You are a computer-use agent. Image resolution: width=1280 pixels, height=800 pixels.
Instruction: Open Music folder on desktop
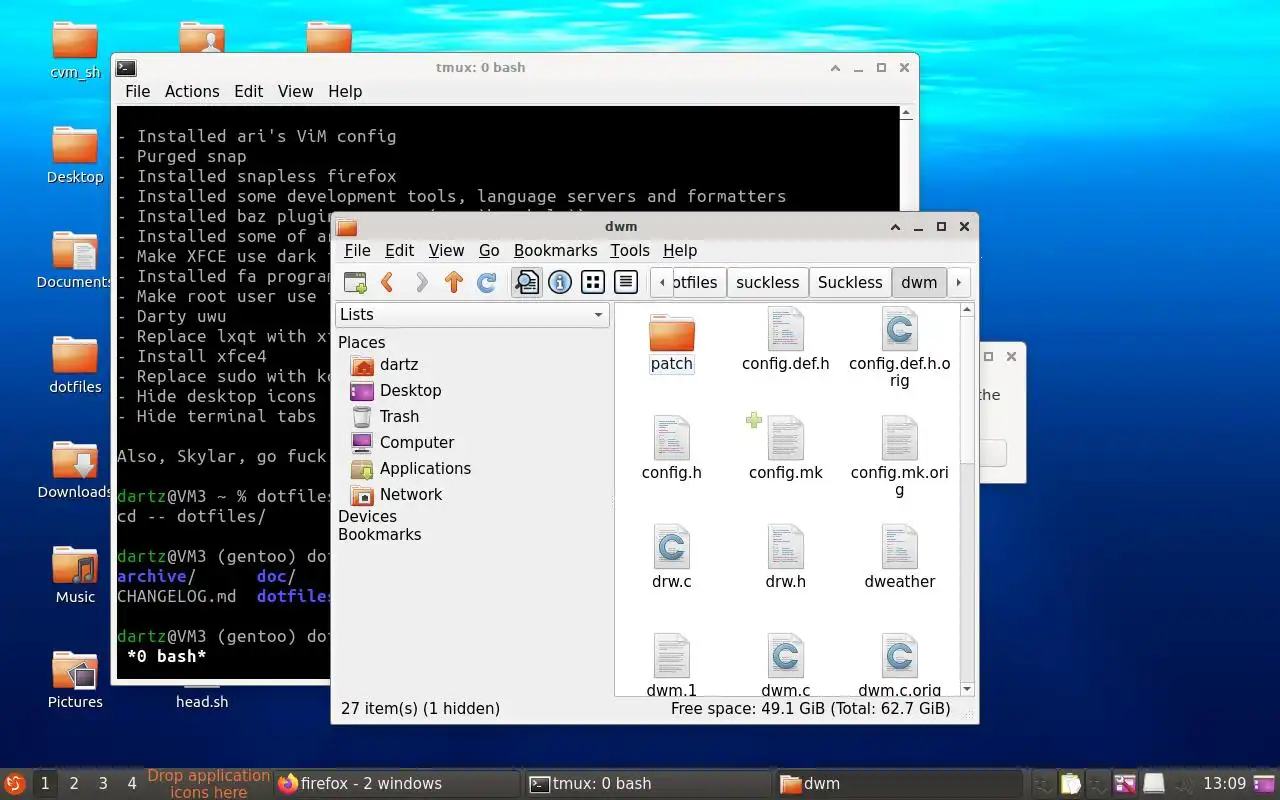click(x=75, y=565)
